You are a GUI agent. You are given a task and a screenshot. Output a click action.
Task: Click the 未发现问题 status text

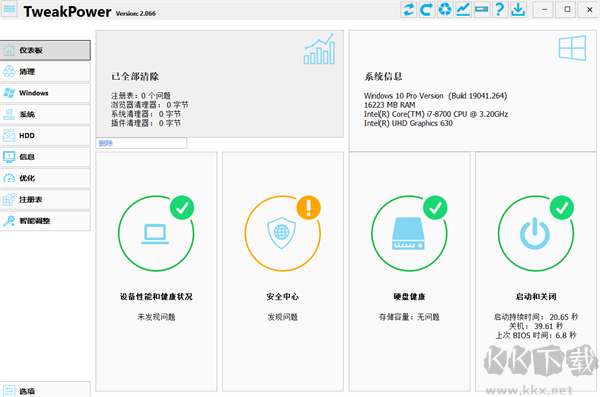click(x=156, y=317)
